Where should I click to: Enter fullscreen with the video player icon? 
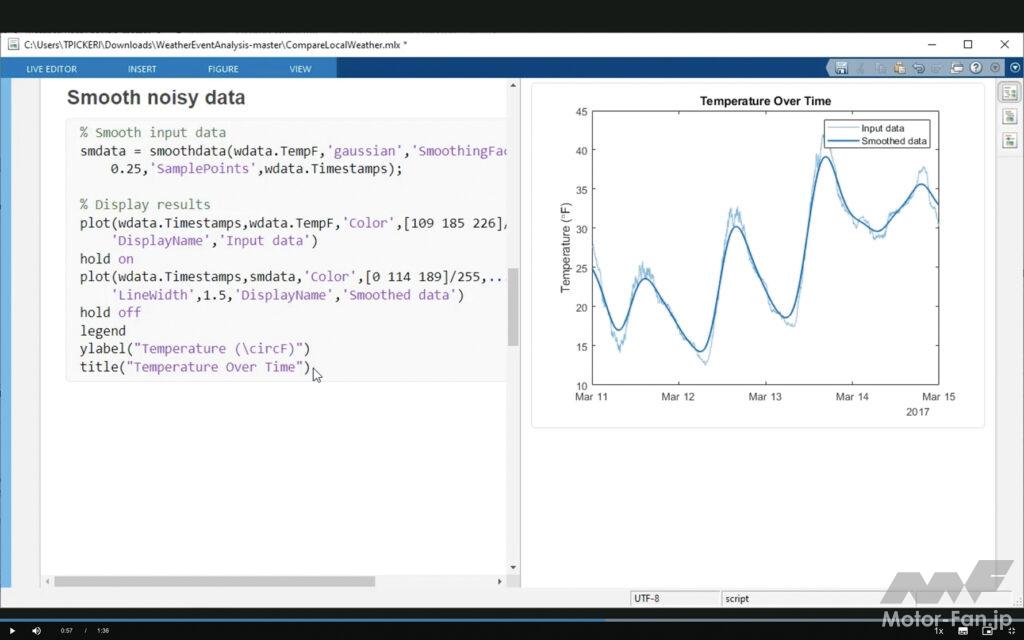click(1011, 631)
